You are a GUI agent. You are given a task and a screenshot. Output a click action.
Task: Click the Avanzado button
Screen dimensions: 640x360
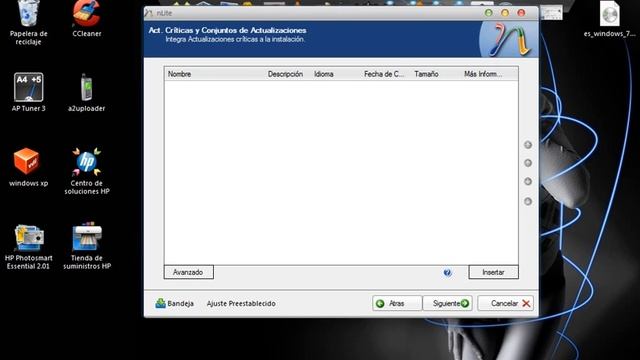(x=188, y=272)
